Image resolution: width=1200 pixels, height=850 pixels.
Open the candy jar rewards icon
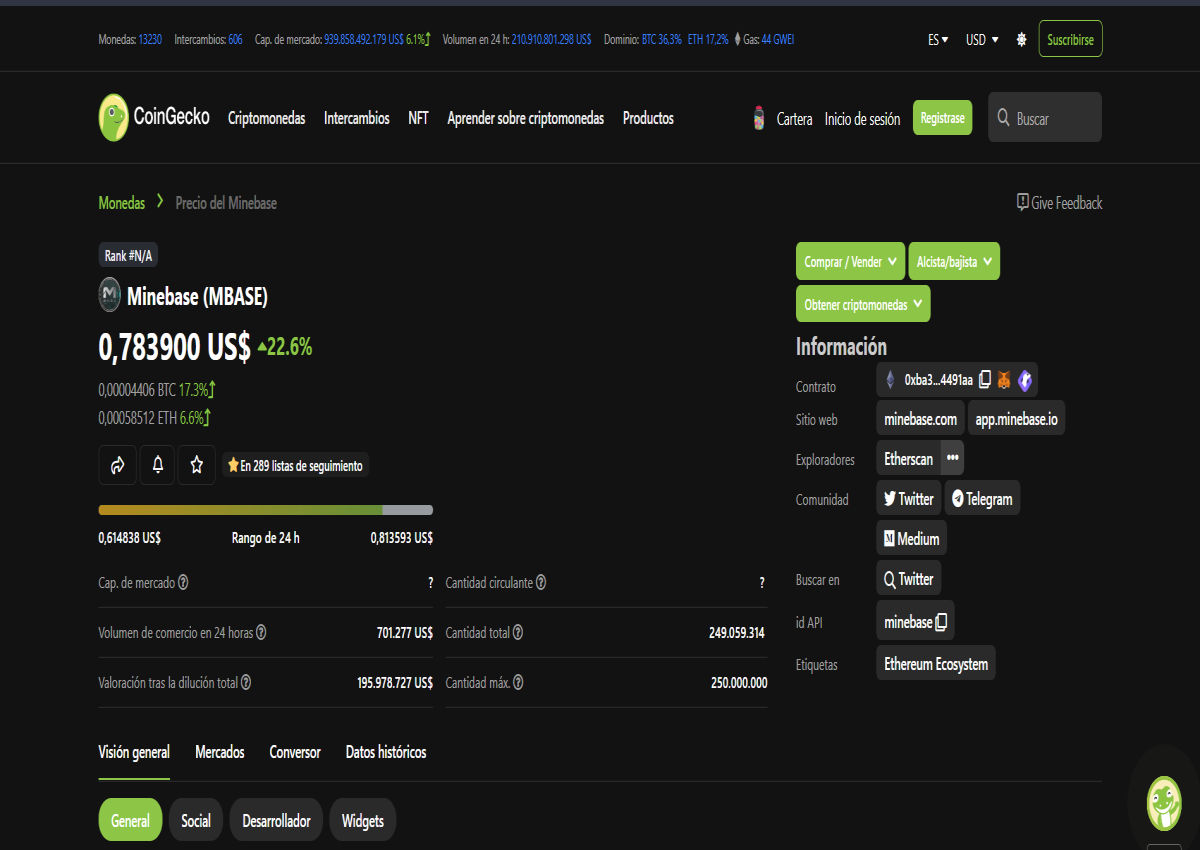759,118
